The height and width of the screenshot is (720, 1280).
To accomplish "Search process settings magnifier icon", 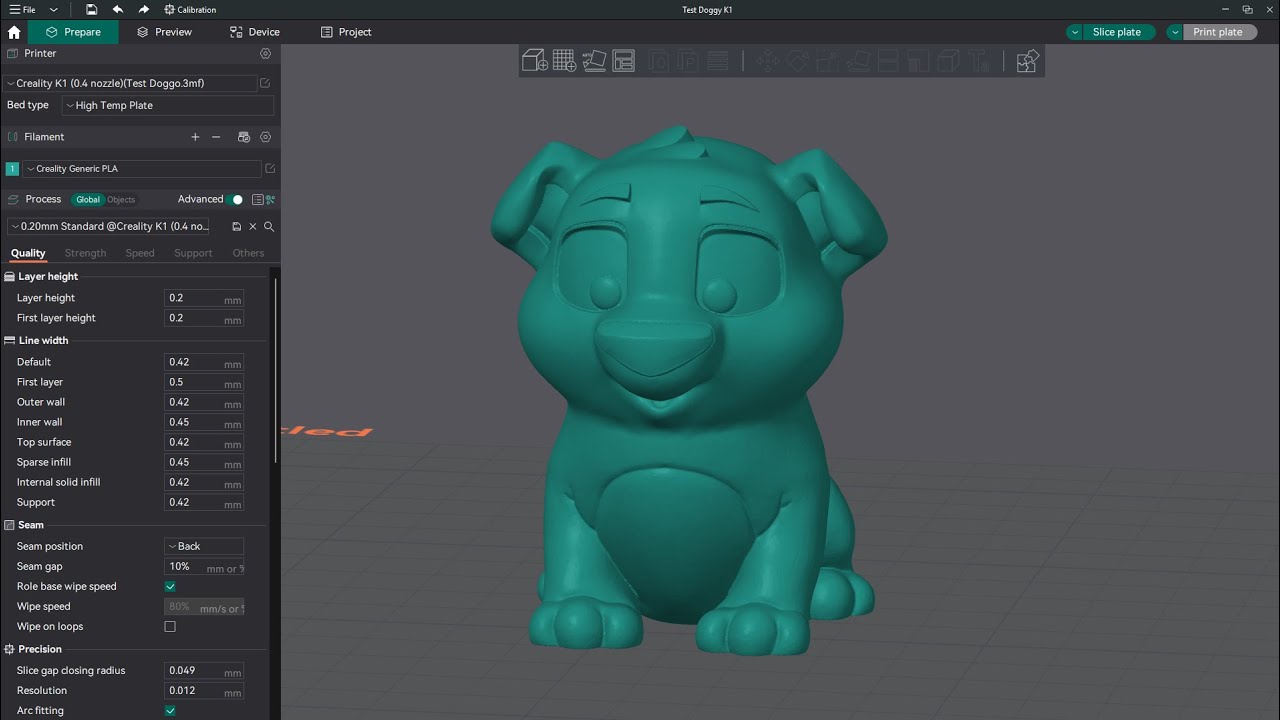I will click(269, 227).
